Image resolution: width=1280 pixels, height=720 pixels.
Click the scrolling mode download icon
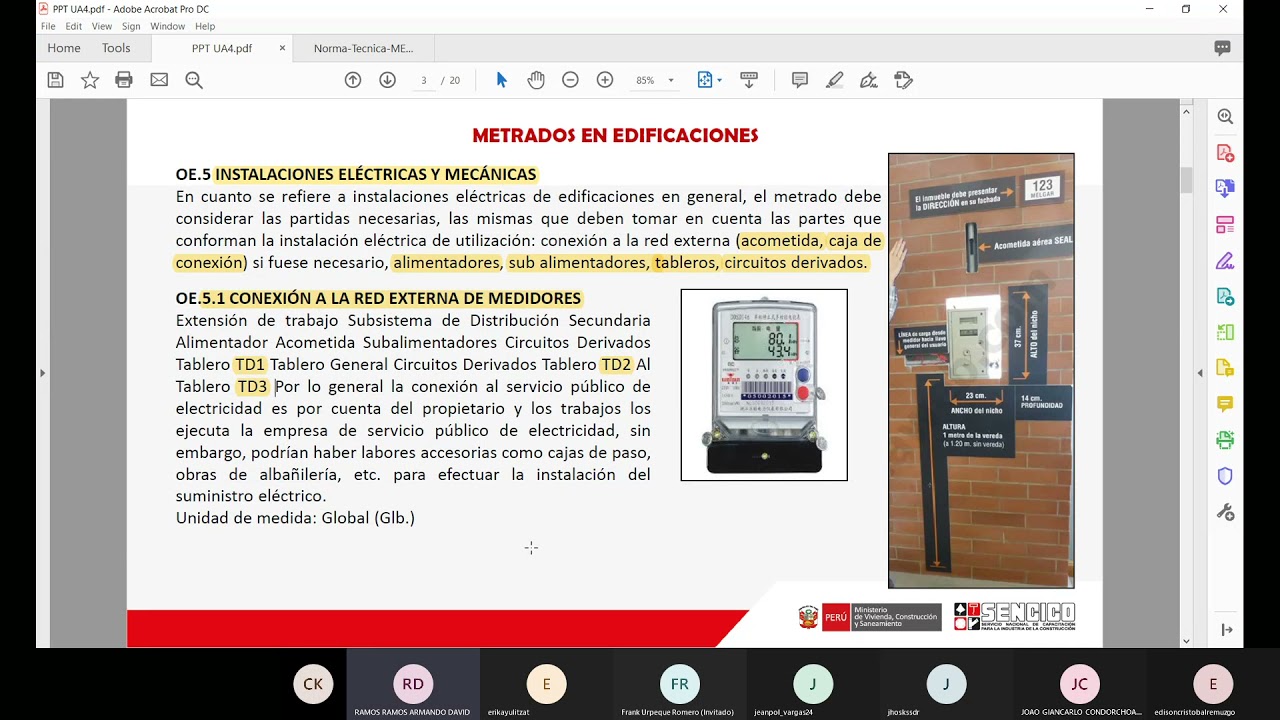(x=749, y=80)
